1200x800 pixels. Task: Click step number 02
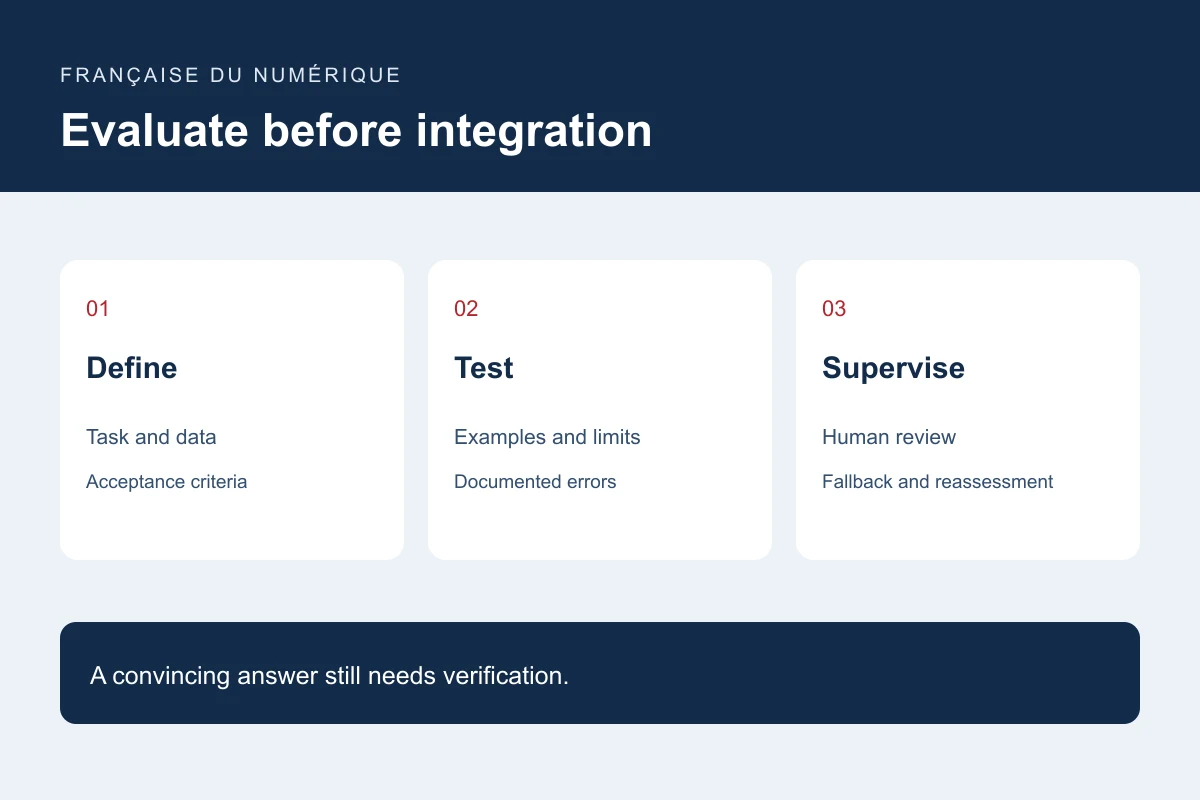(x=466, y=308)
